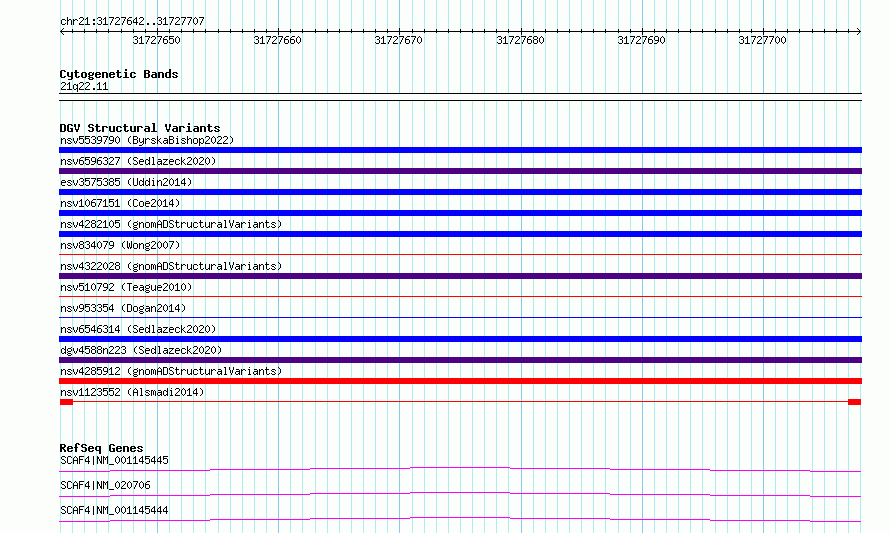The height and width of the screenshot is (533, 890).
Task: Open SCAF4|NM_001145444 transcript label
Action: [114, 510]
